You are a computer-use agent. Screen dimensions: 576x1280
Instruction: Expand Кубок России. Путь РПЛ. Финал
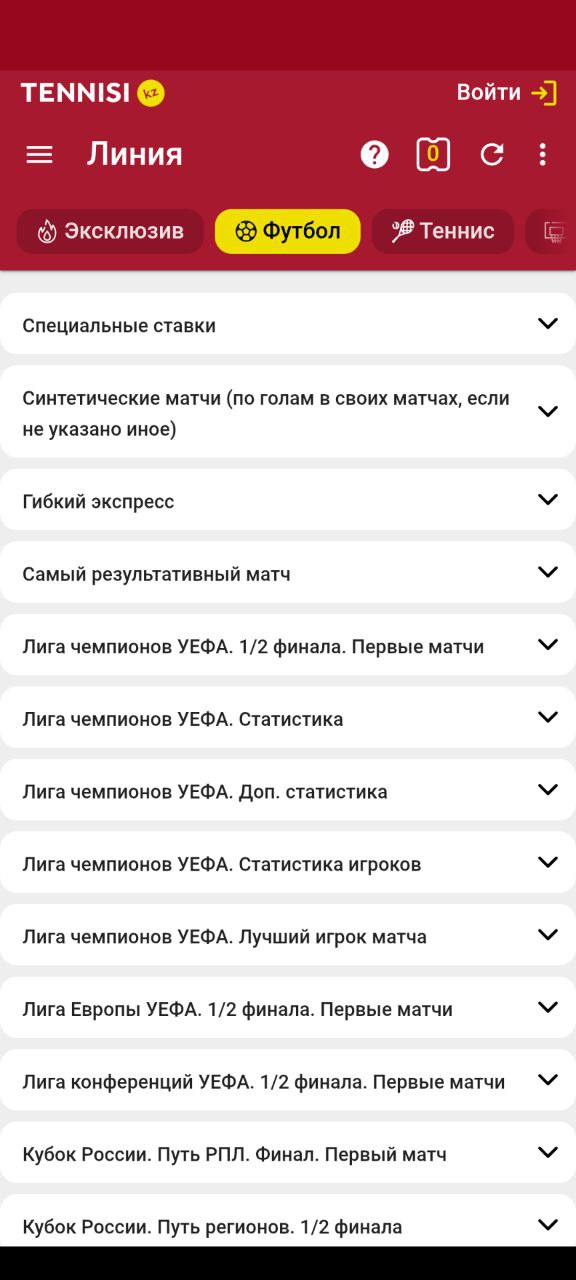pyautogui.click(x=288, y=1153)
